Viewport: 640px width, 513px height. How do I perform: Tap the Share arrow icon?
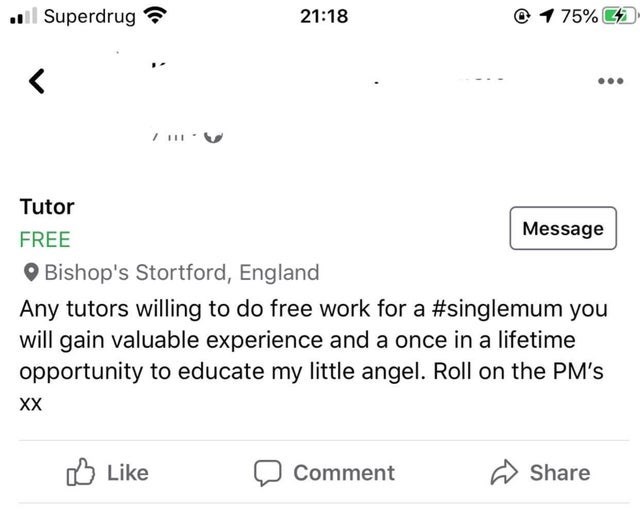tap(504, 472)
